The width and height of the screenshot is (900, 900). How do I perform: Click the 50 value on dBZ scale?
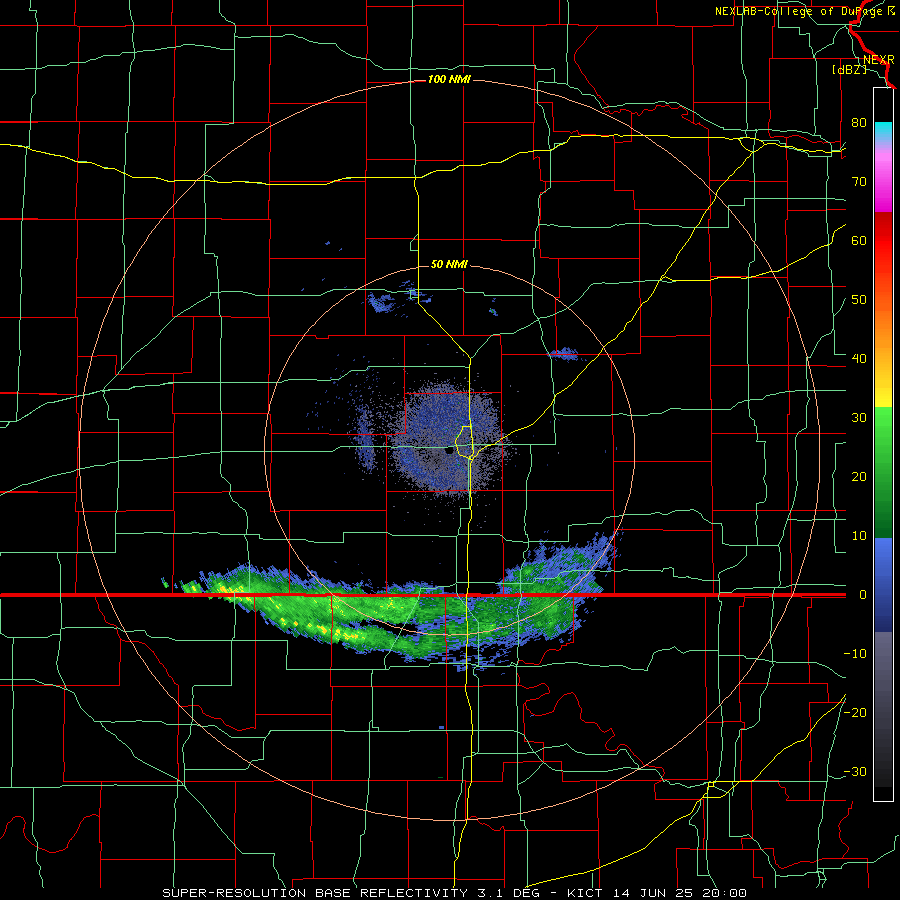[x=859, y=300]
